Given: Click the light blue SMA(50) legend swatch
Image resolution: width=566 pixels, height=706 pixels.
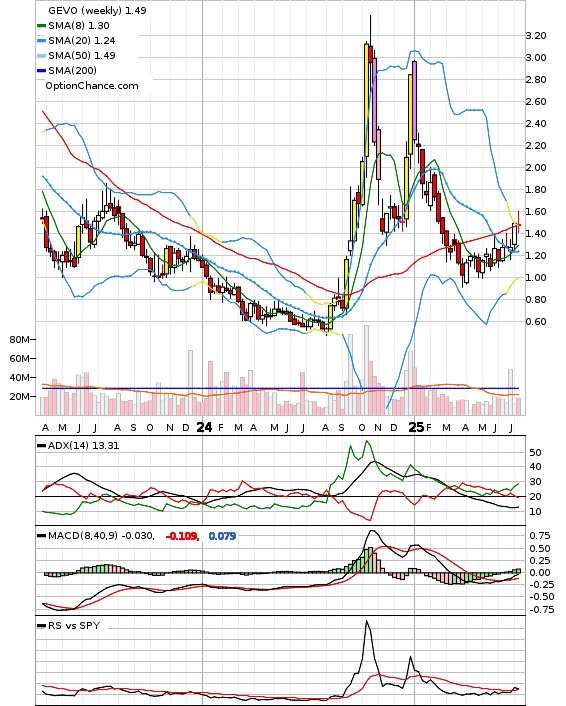Looking at the screenshot, I should pos(41,56).
